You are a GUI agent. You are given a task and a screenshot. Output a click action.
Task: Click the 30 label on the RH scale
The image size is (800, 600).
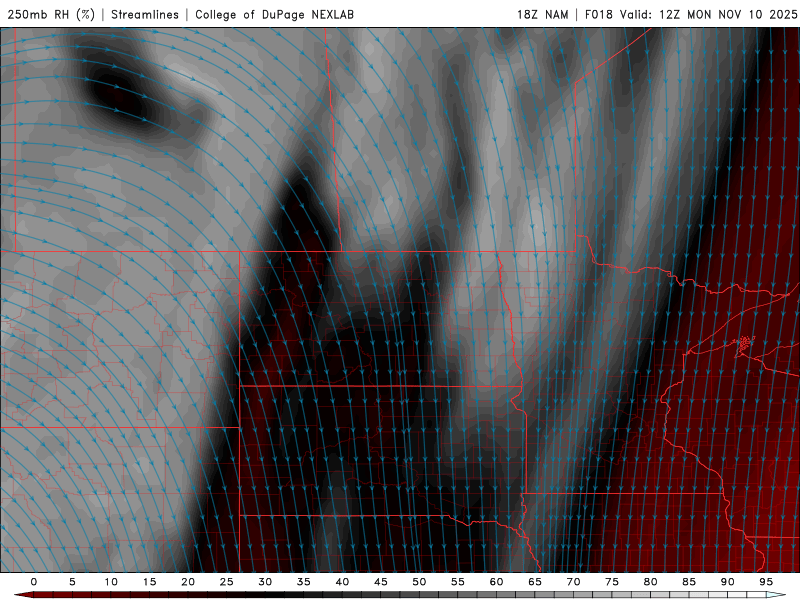[265, 582]
